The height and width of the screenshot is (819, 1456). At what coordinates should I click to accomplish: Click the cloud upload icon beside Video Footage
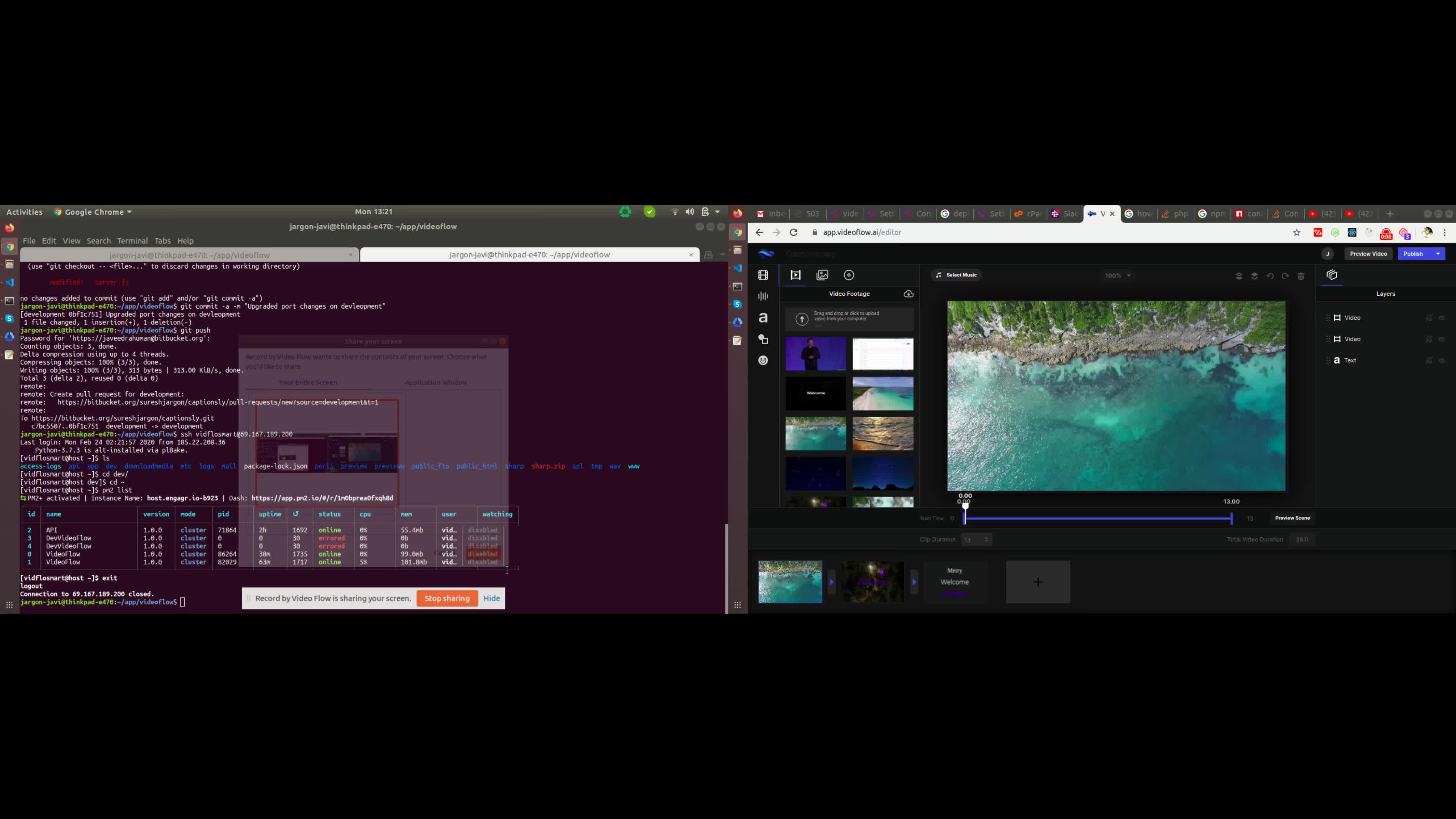coord(908,294)
